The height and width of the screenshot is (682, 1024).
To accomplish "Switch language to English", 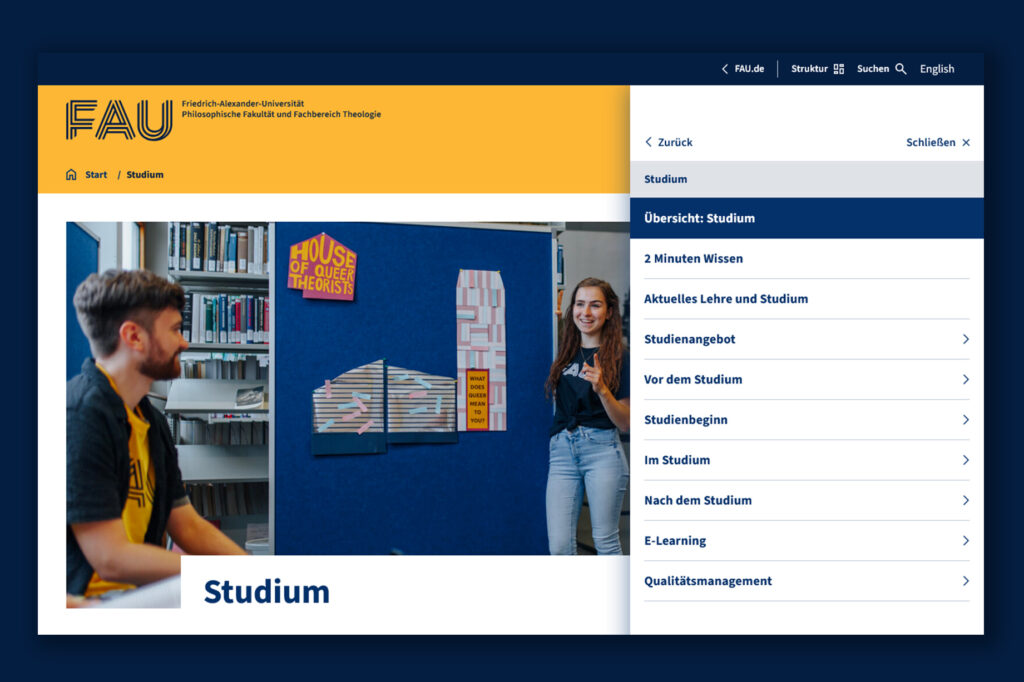I will 937,69.
